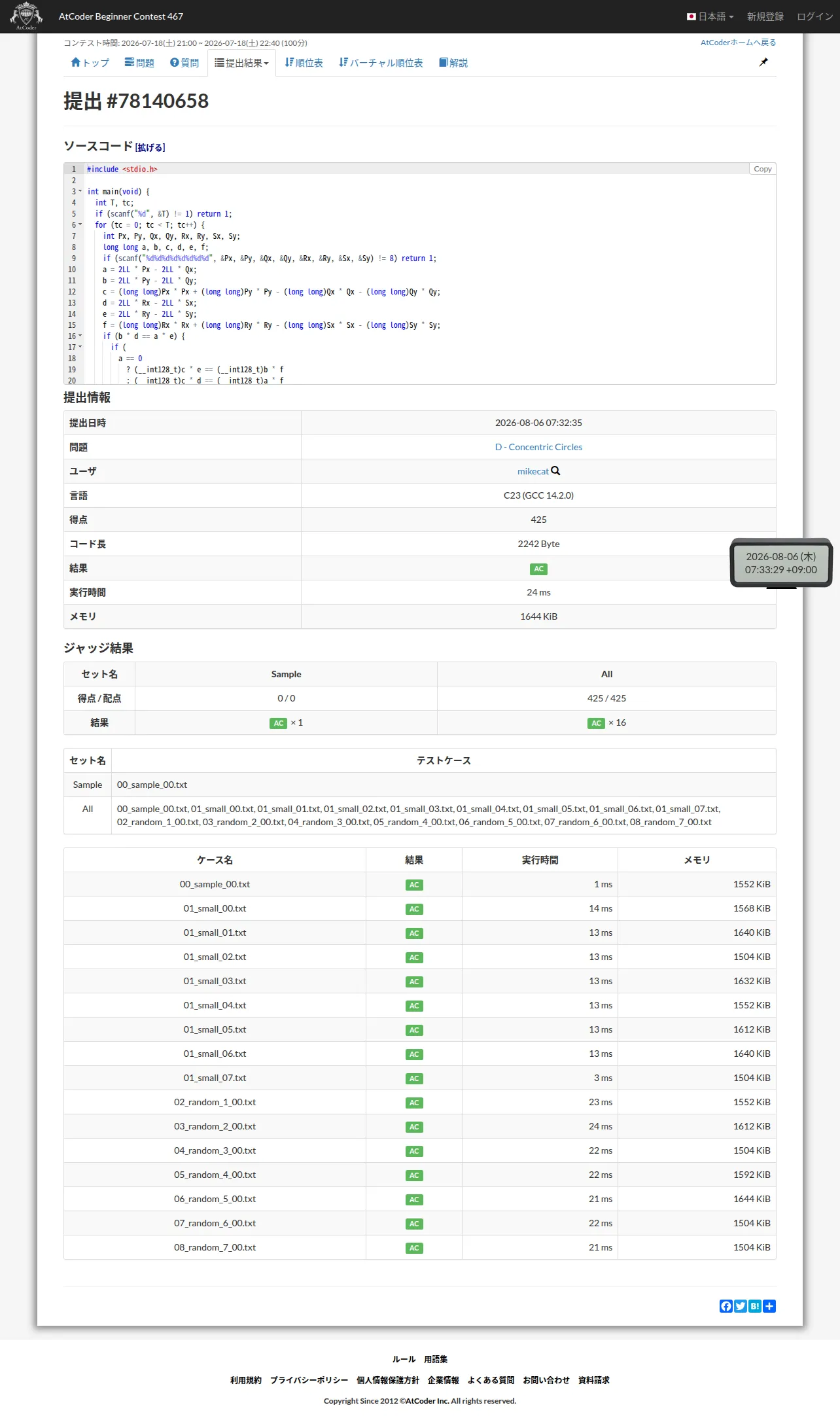Fold the for loop at line 6

pyautogui.click(x=80, y=225)
